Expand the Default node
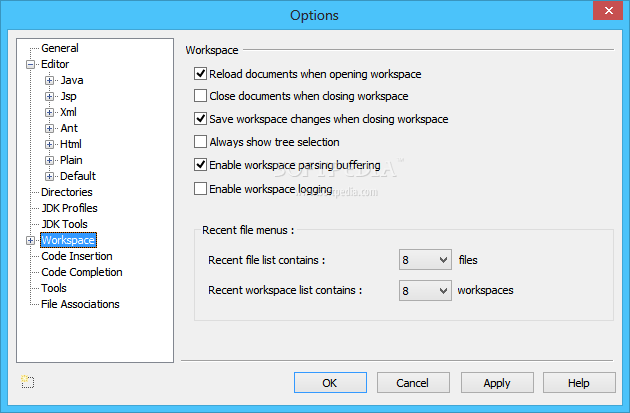 click(x=49, y=176)
